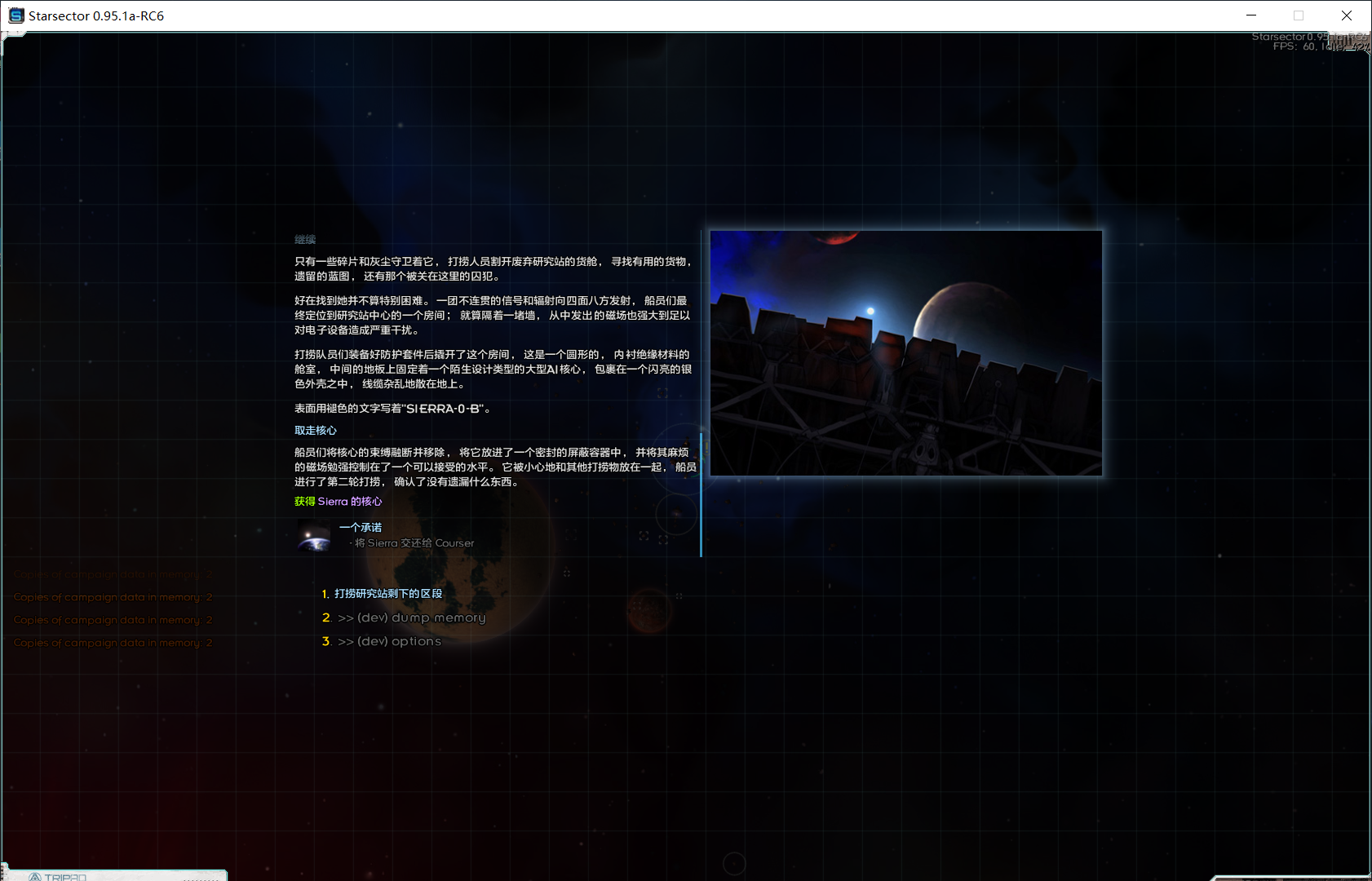Viewport: 1372px width, 881px height.
Task: Select option 1 打捞研究站剩下的区段
Action: [x=387, y=594]
